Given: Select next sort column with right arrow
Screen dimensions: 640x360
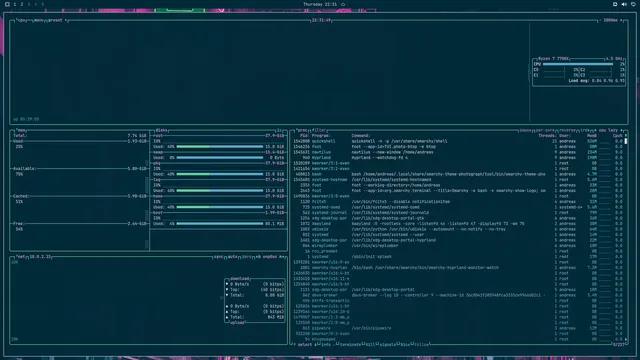Looking at the screenshot, I should 621,130.
